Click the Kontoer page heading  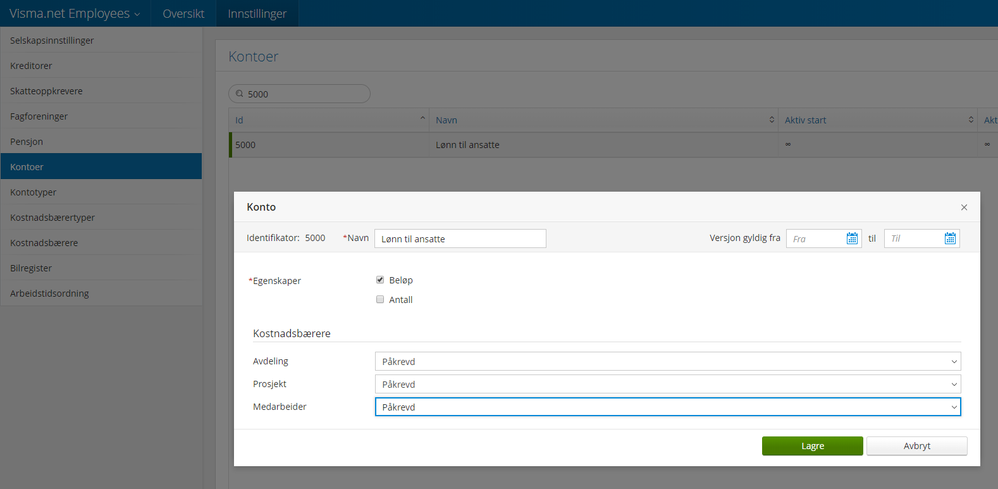pyautogui.click(x=253, y=57)
